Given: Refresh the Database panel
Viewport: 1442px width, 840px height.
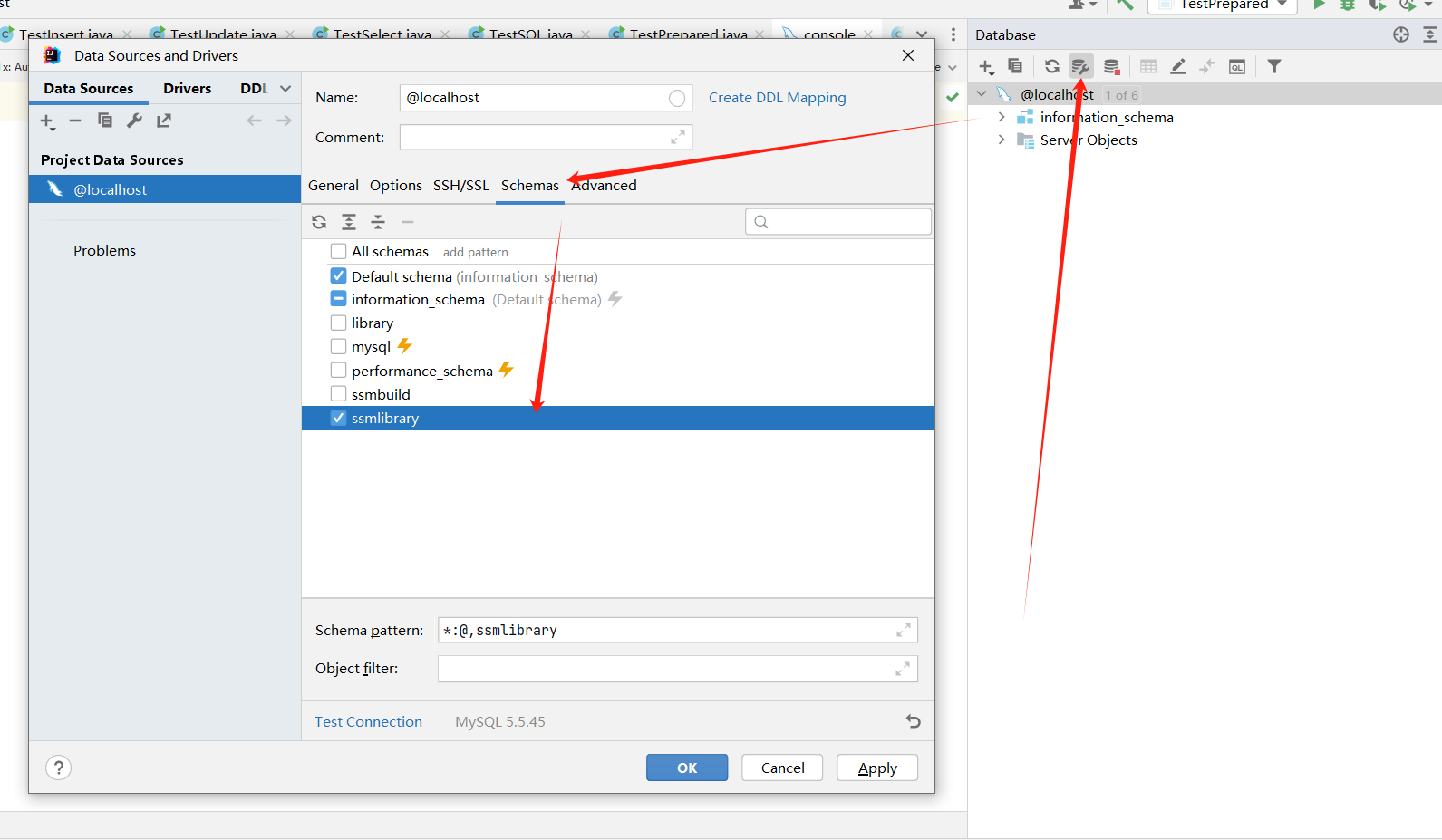Looking at the screenshot, I should point(1051,66).
